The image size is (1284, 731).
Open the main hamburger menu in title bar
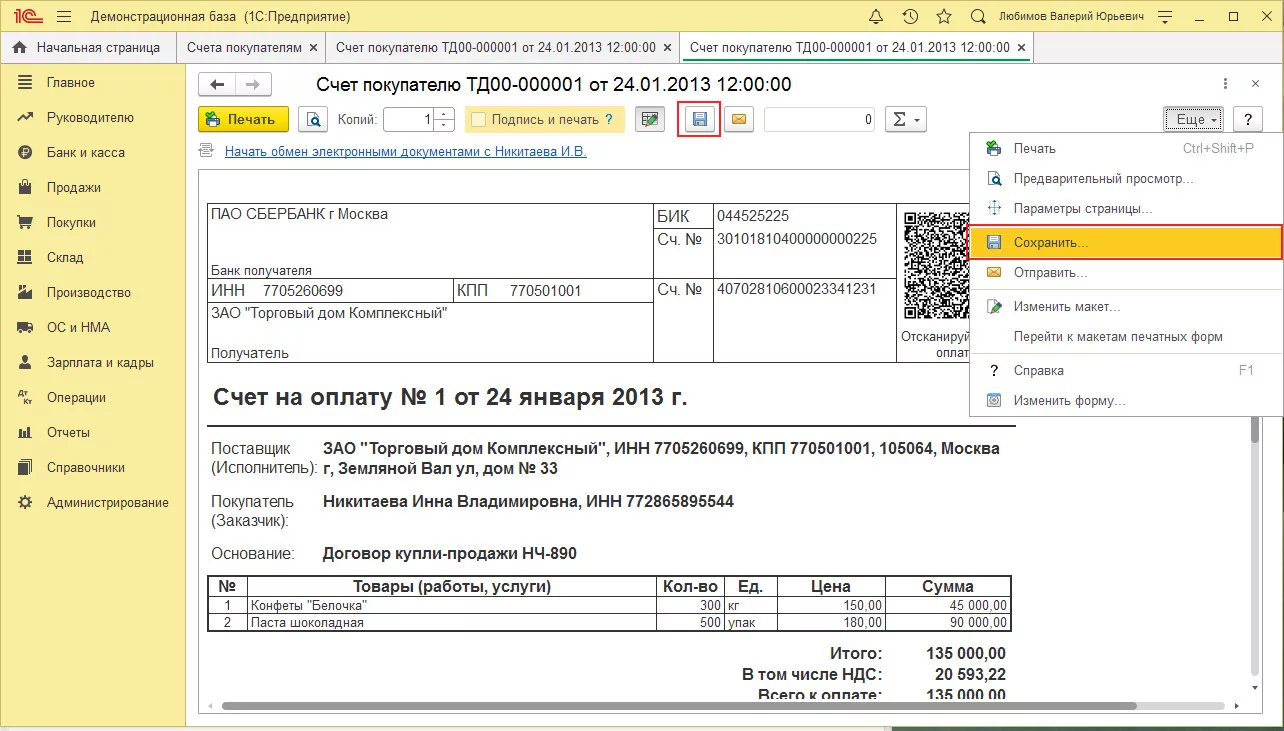pyautogui.click(x=64, y=16)
